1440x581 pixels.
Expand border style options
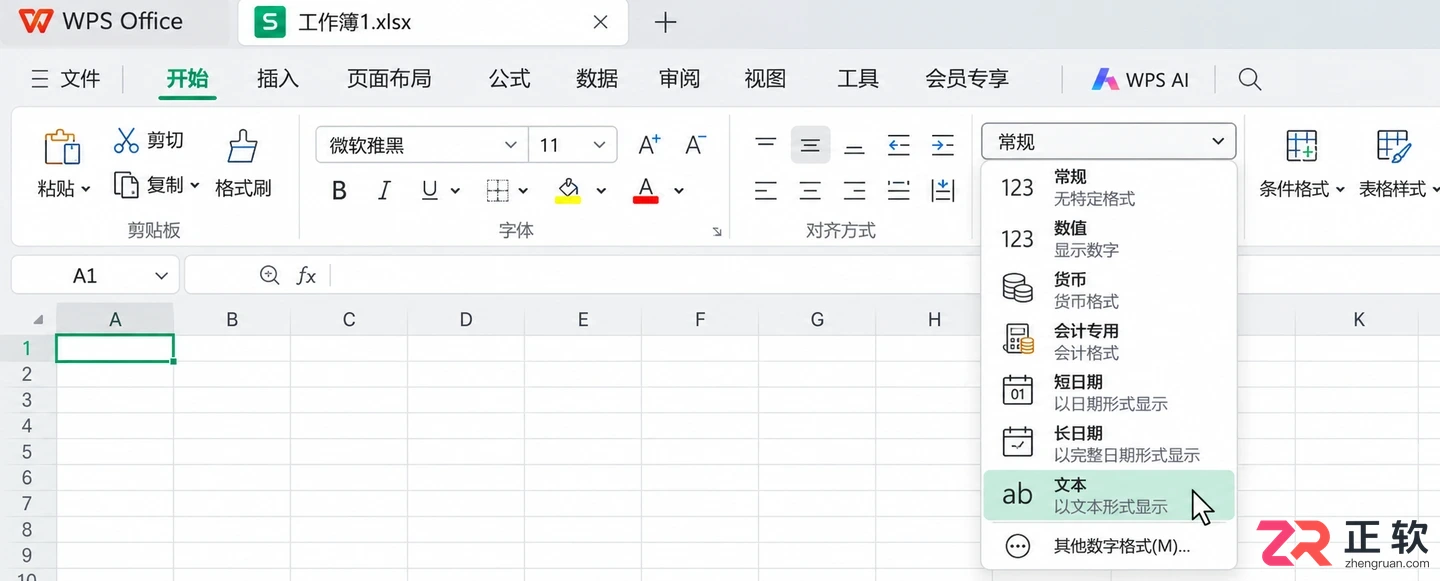click(x=523, y=190)
